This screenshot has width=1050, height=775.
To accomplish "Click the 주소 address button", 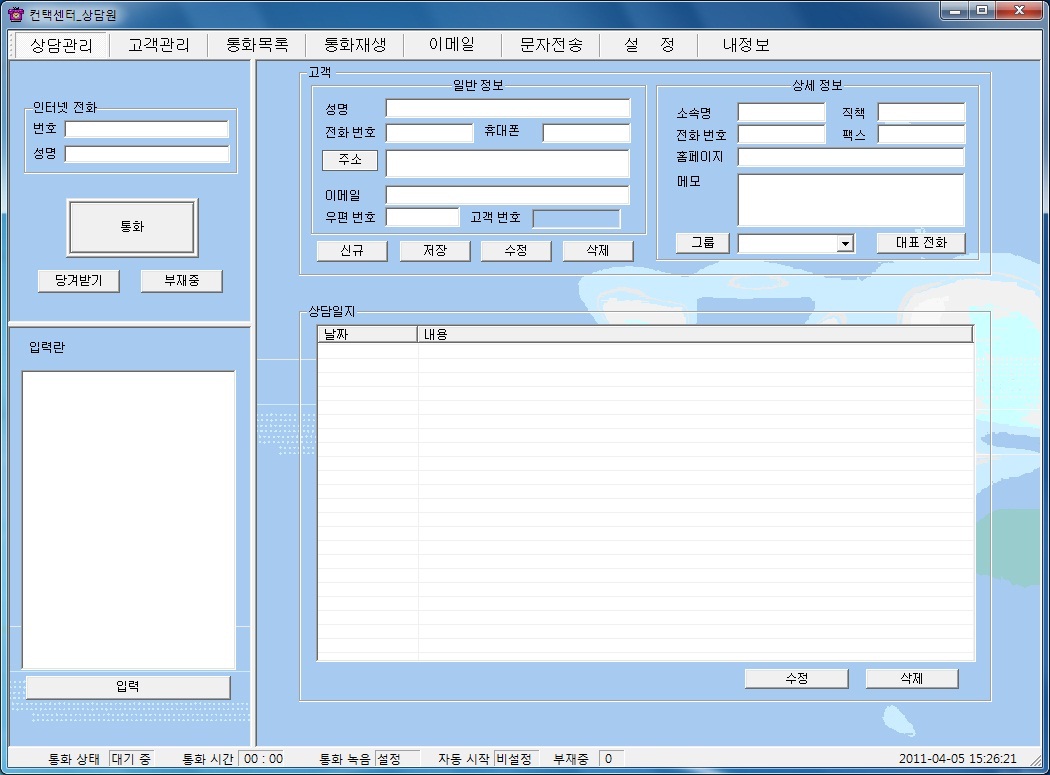I will pos(350,160).
